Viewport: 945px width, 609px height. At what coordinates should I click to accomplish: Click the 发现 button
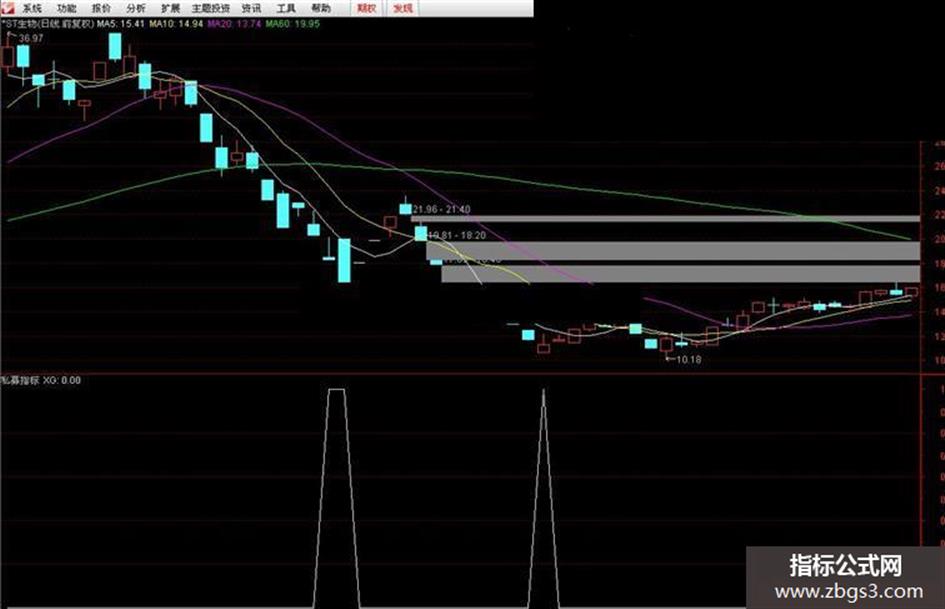[403, 8]
